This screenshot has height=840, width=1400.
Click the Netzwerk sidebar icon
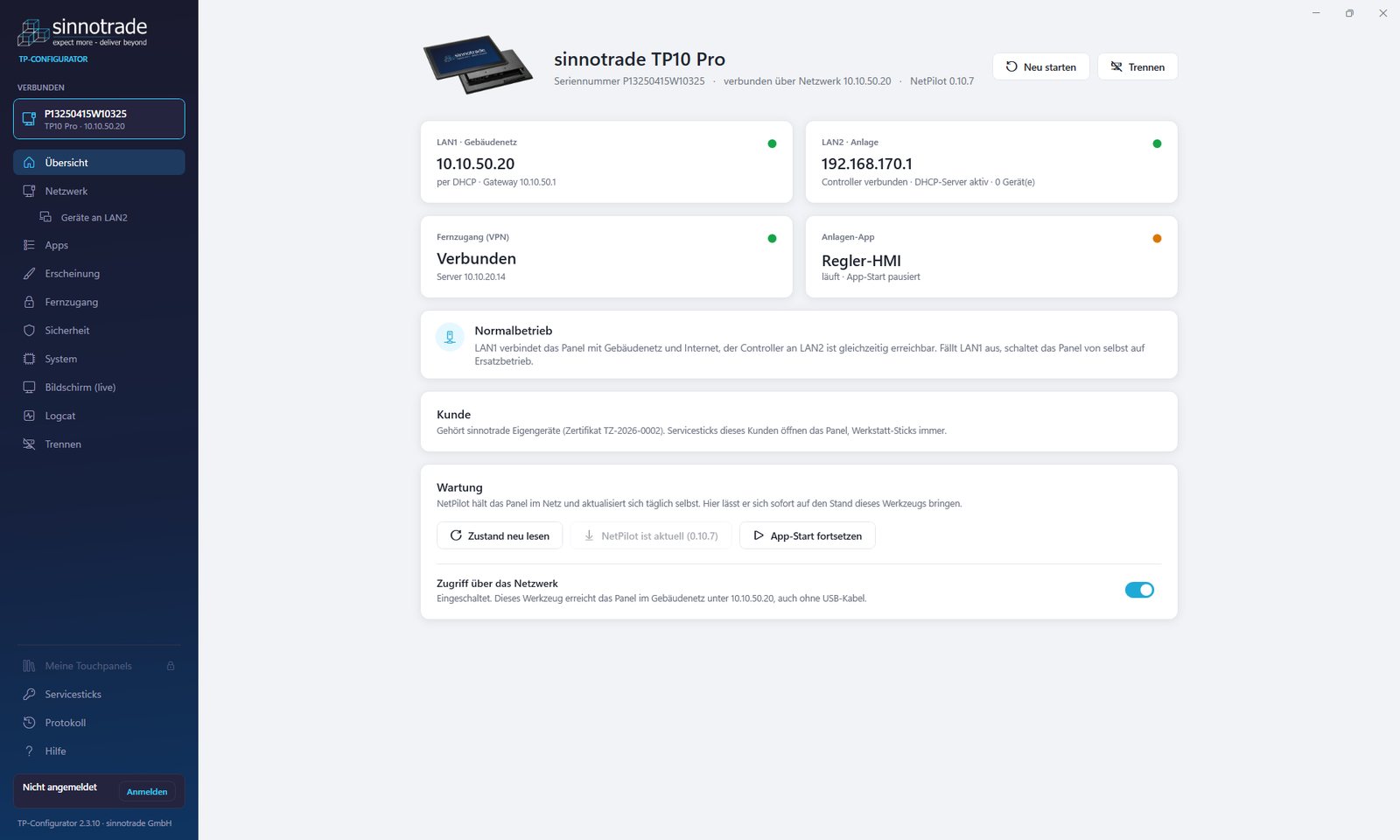click(29, 191)
